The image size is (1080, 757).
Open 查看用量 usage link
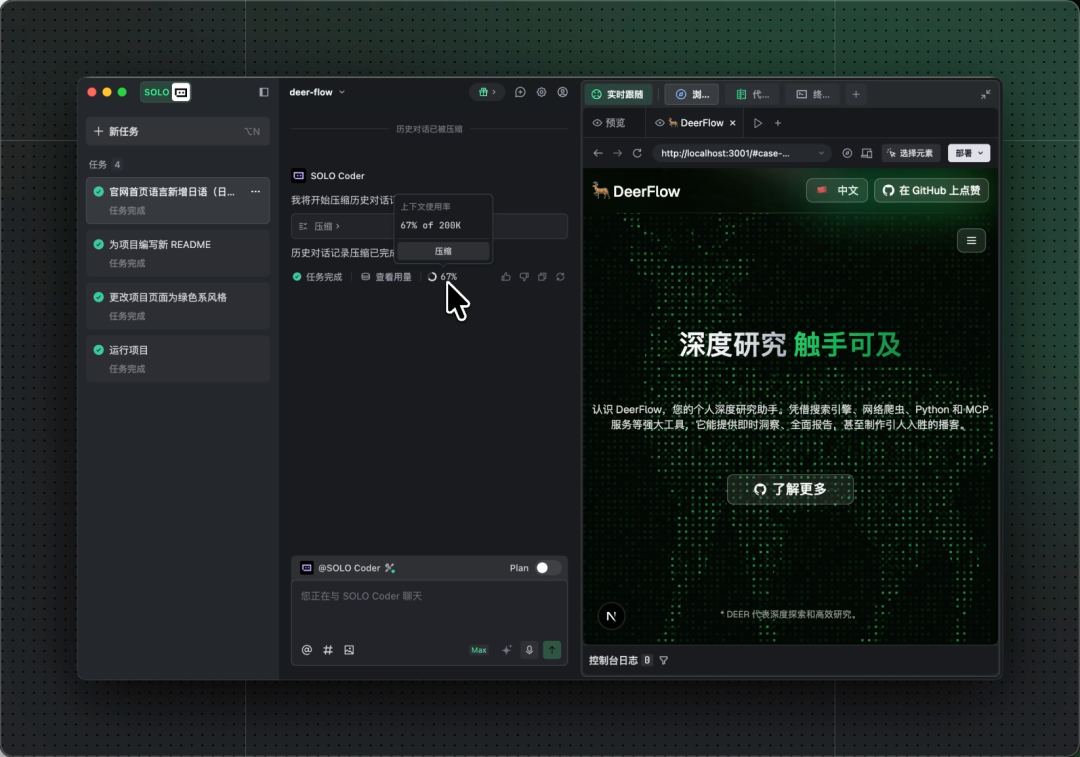(386, 277)
